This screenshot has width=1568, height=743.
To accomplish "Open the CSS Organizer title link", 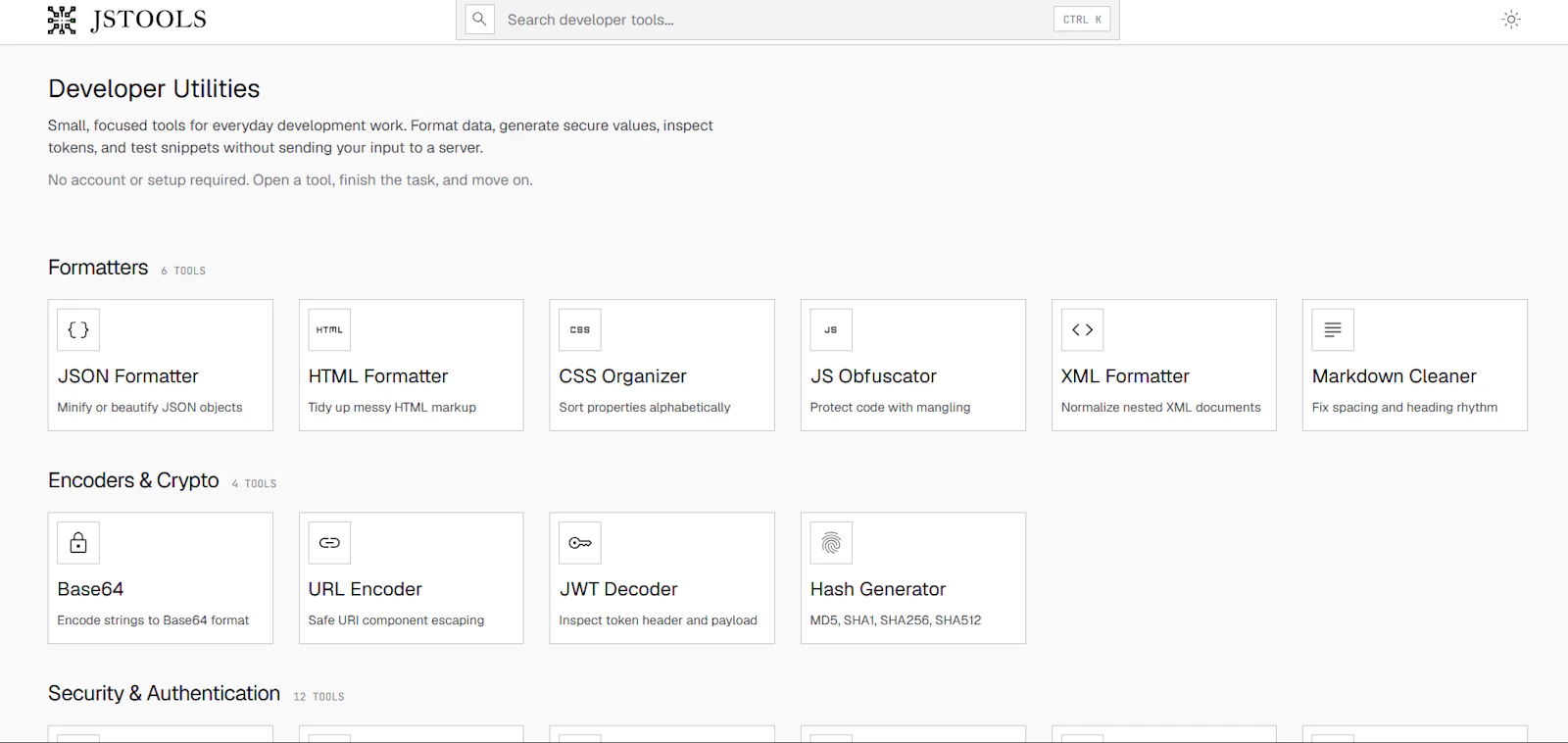I will [x=622, y=376].
